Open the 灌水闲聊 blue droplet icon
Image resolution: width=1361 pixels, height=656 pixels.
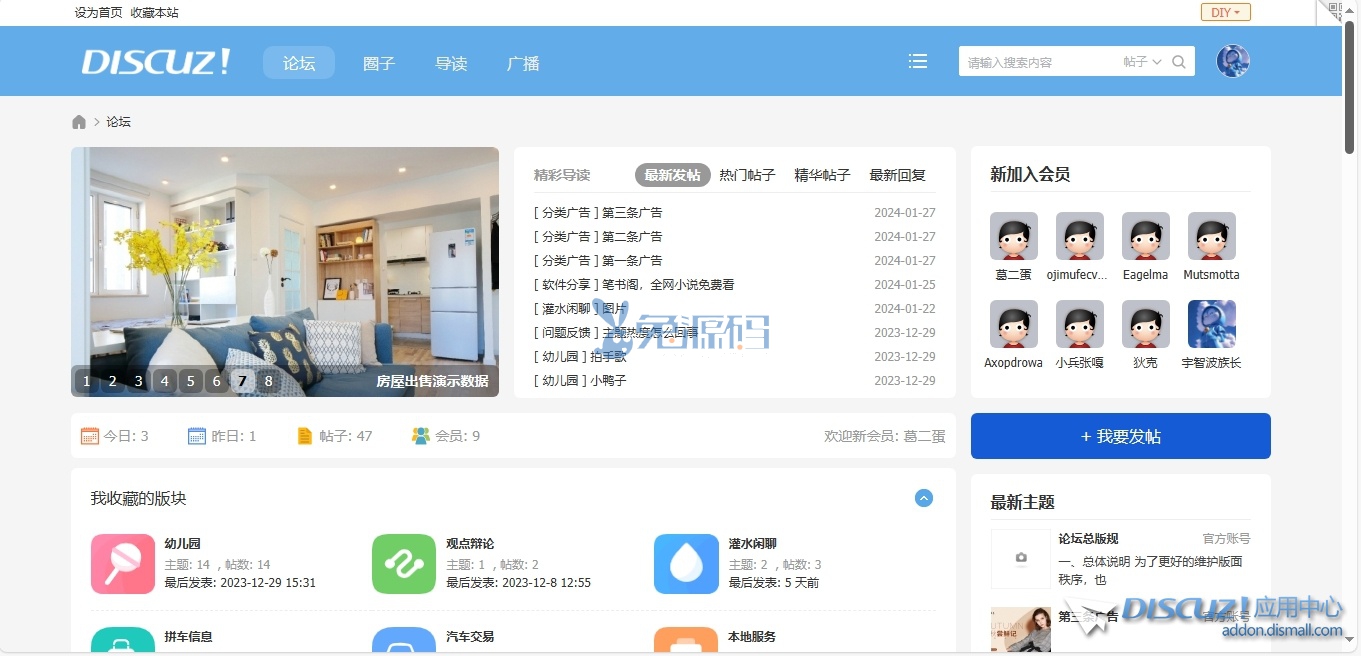(678, 564)
